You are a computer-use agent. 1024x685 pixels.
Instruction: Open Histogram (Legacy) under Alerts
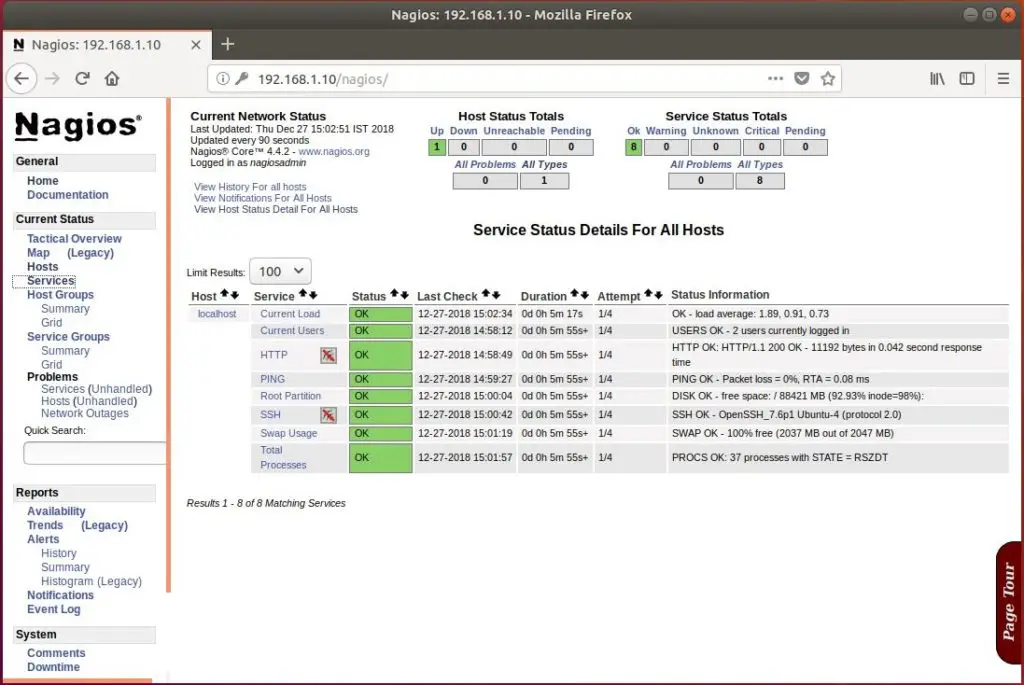(91, 581)
